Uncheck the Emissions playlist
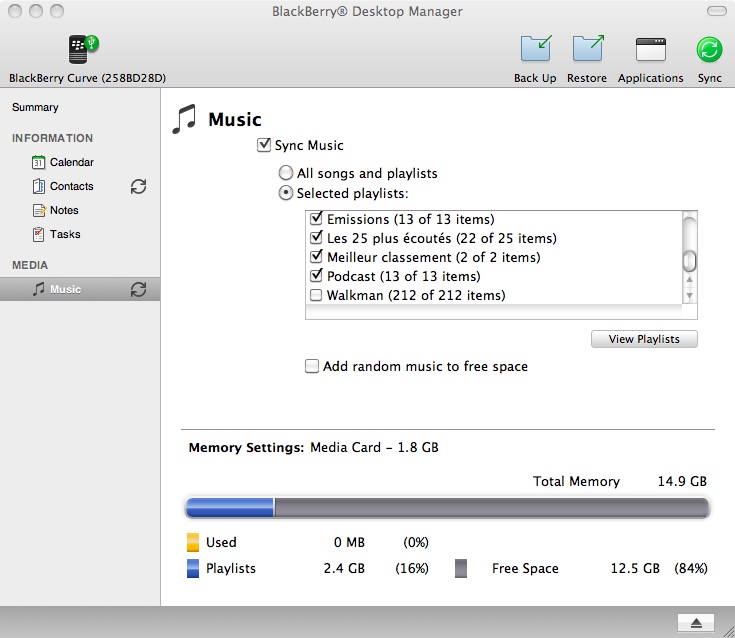 (316, 218)
